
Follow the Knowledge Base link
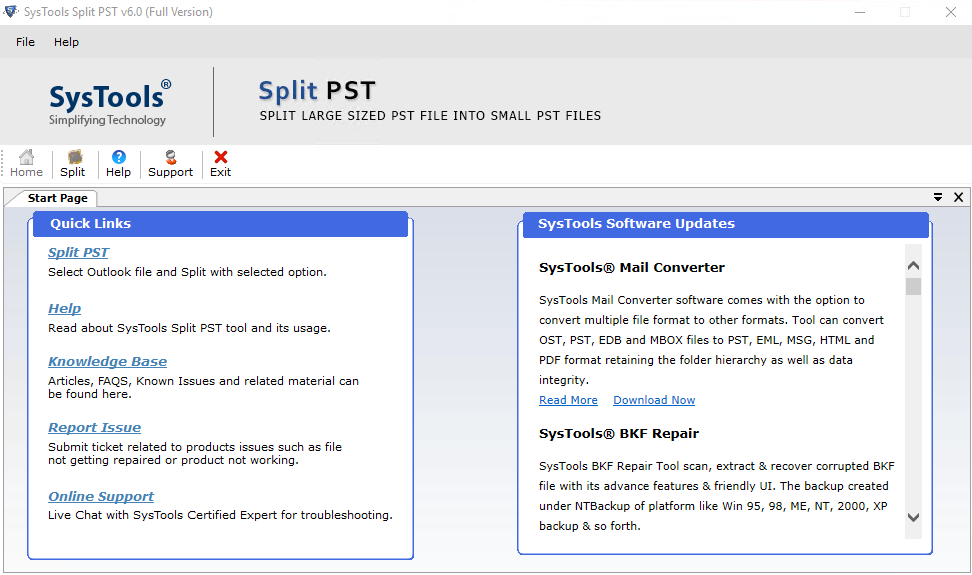(x=107, y=362)
